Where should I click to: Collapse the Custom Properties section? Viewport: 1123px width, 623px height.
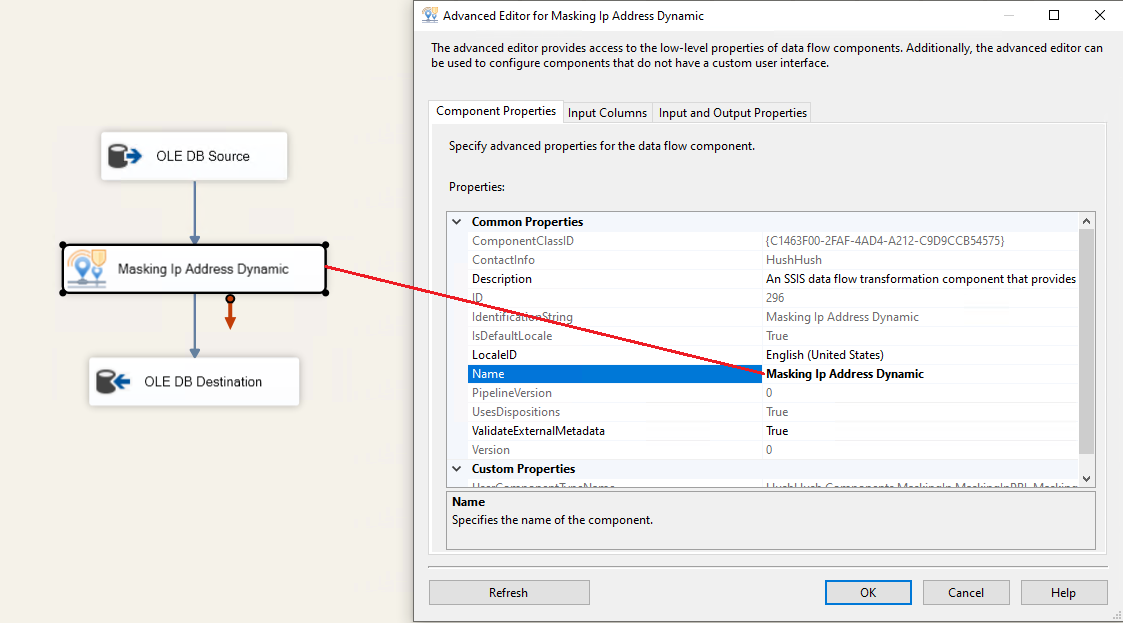click(457, 469)
